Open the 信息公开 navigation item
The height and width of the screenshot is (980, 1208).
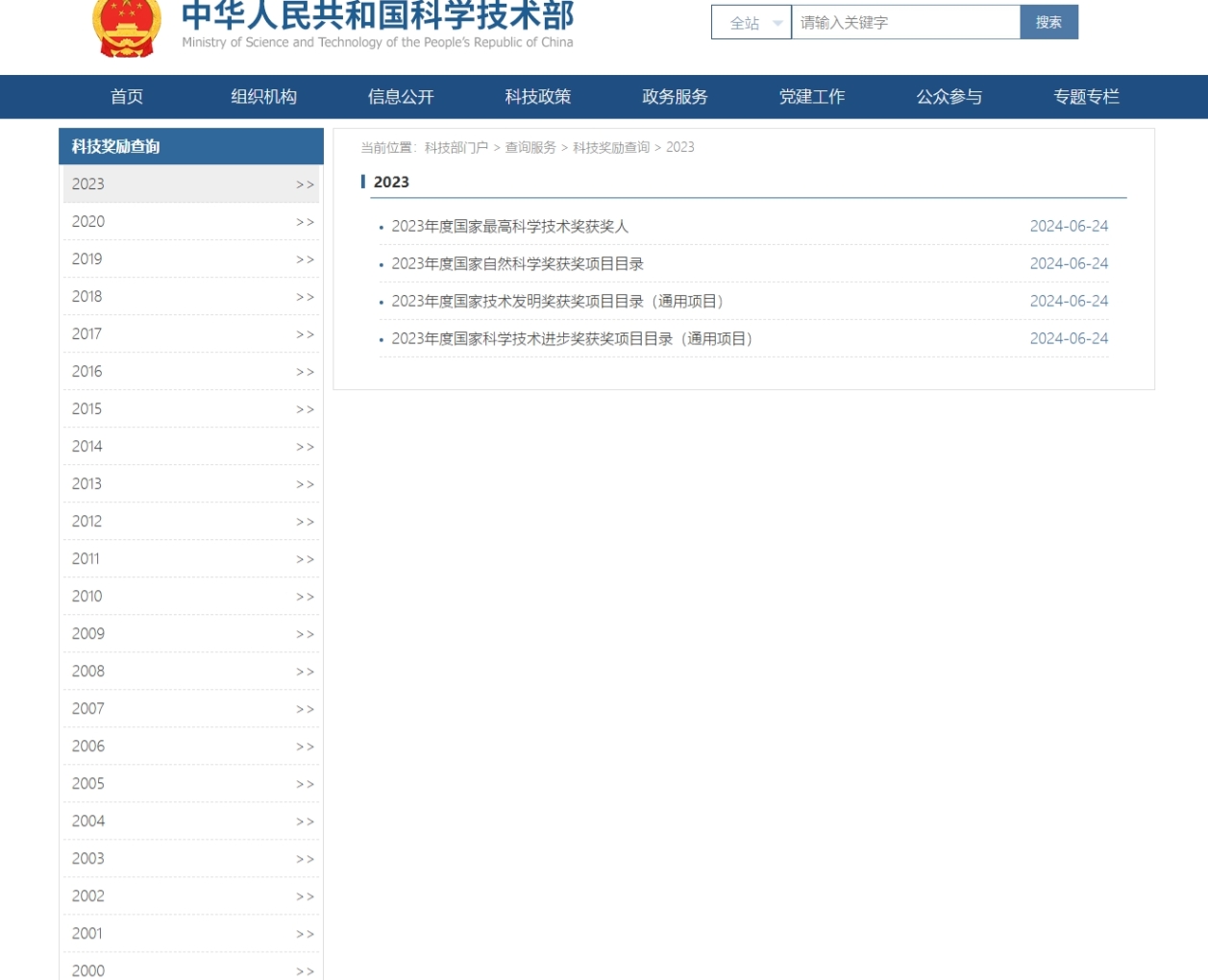(401, 97)
